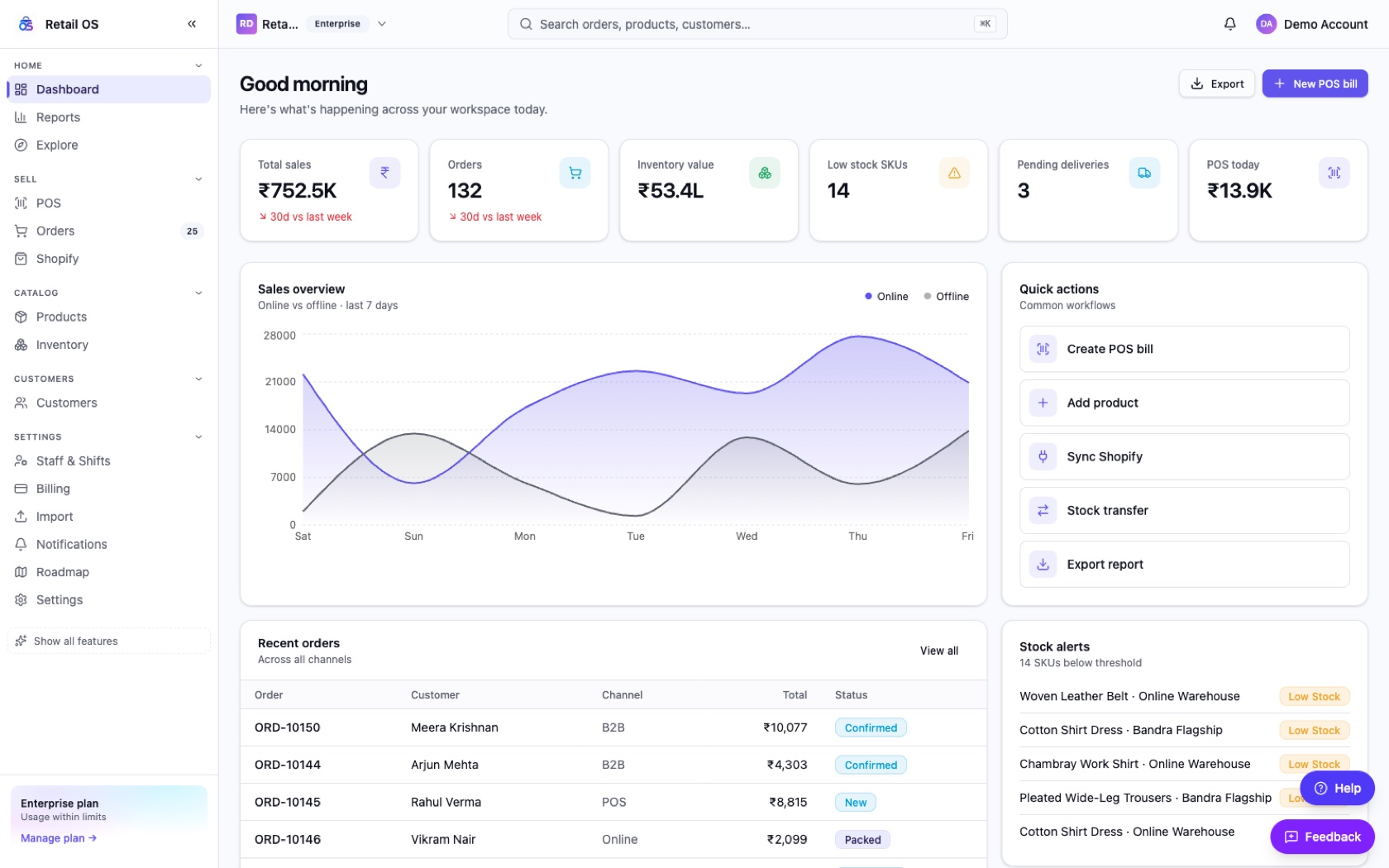
Task: Click the gear icon next to Settings
Action: click(x=21, y=599)
